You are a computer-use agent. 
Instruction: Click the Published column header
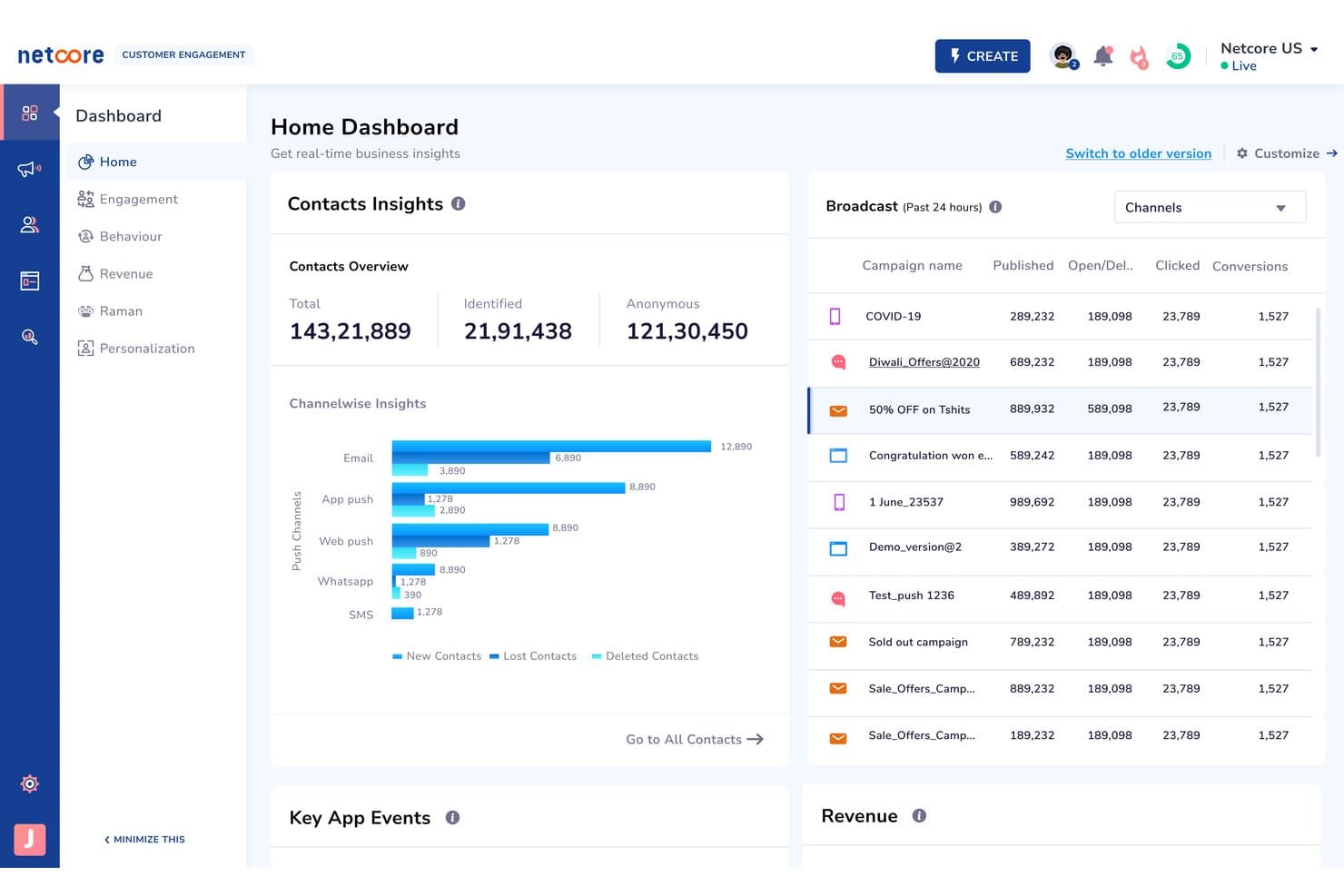[x=1023, y=265]
